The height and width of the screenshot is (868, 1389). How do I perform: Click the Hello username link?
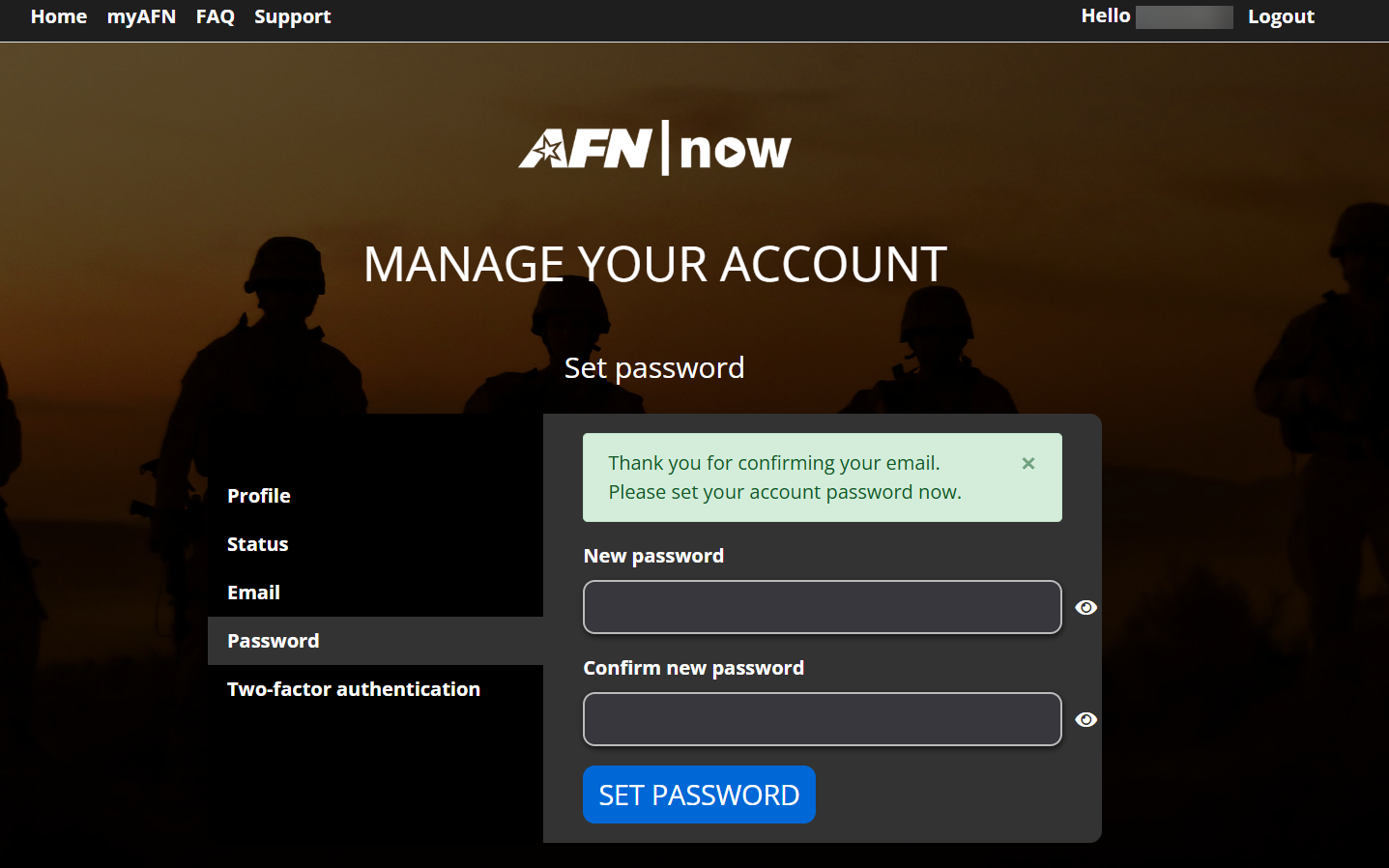(x=1157, y=16)
